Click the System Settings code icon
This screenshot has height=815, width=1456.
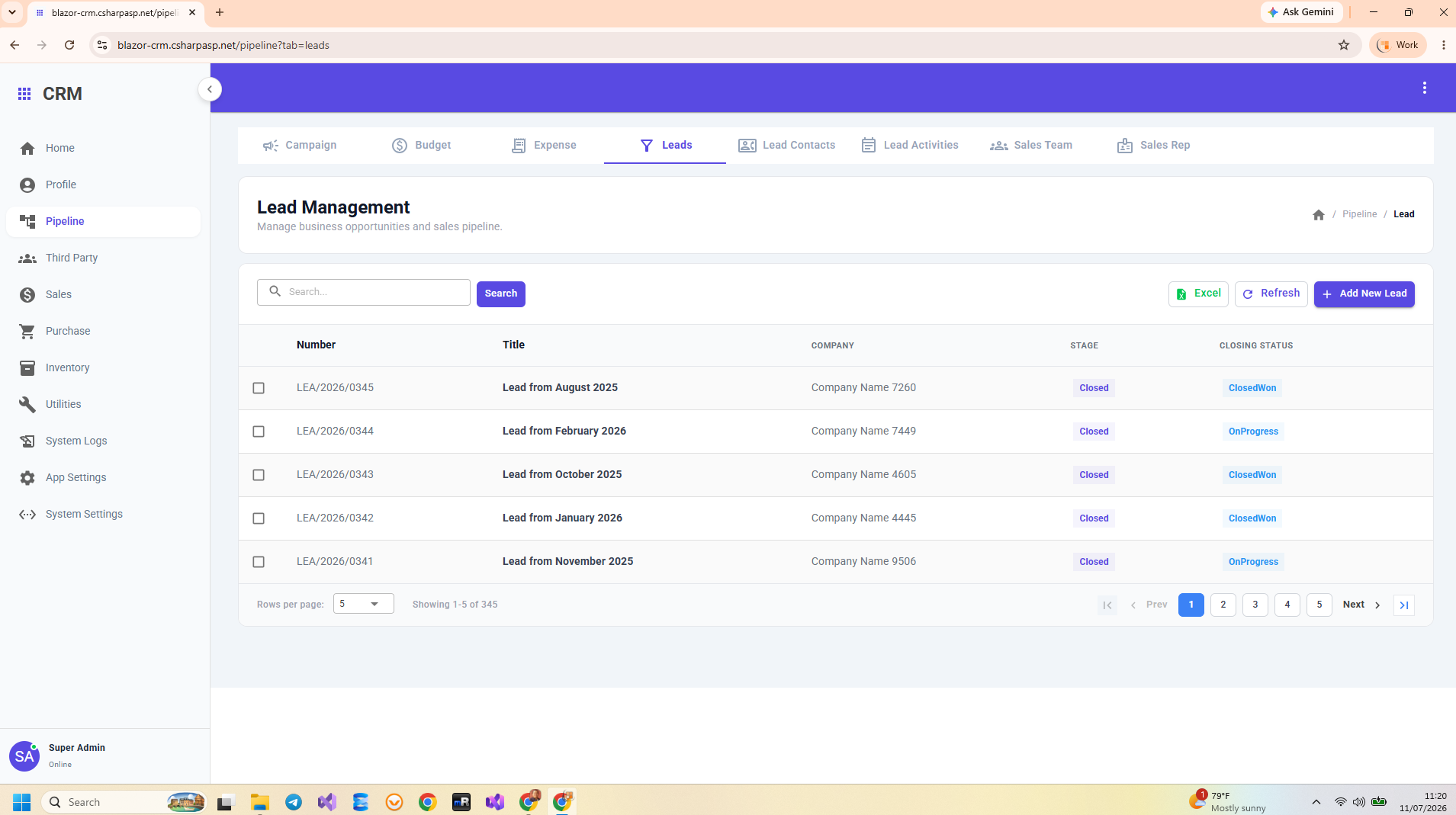(x=27, y=515)
